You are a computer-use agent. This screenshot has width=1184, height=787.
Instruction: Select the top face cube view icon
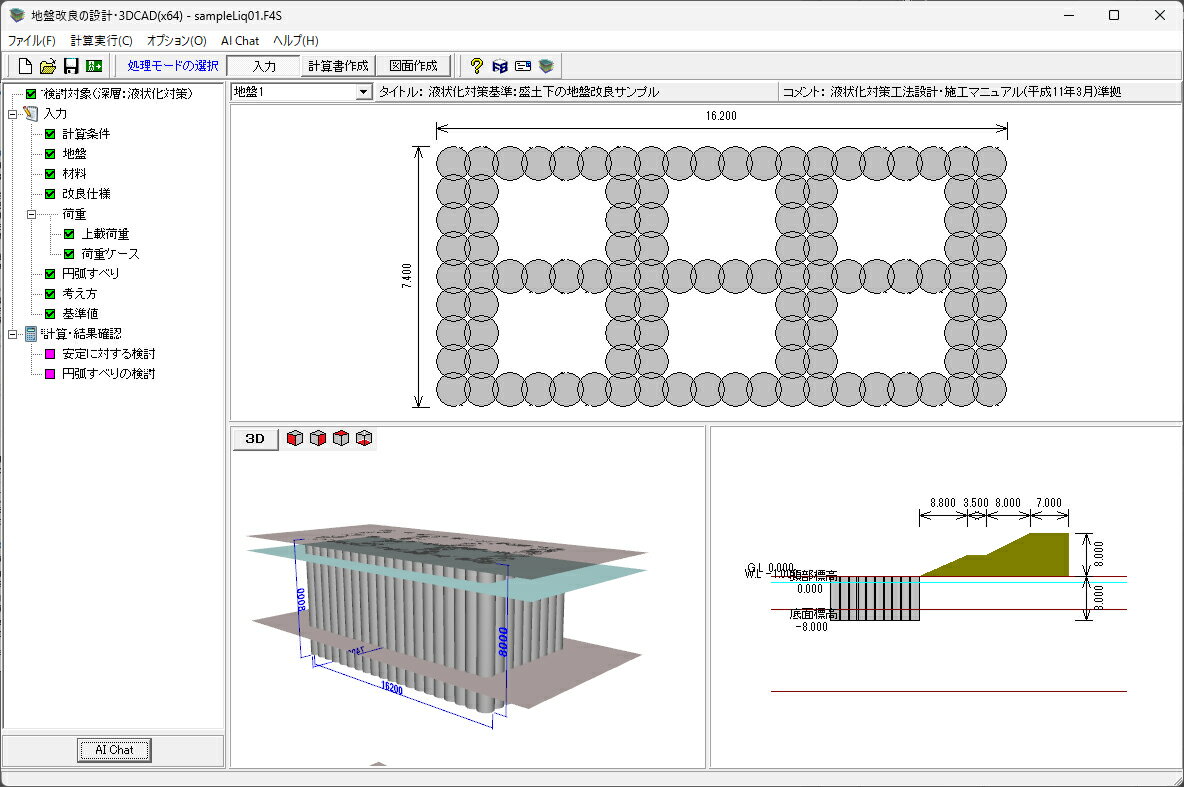point(341,438)
